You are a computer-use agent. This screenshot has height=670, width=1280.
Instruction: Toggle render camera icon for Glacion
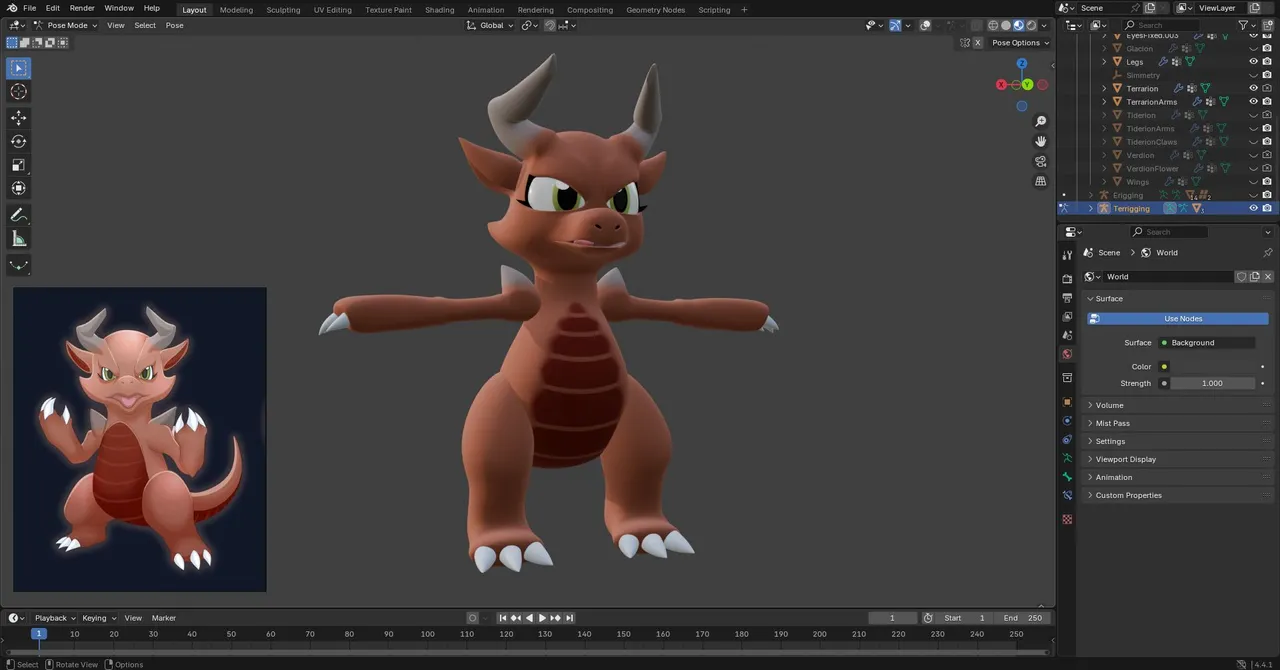point(1267,48)
